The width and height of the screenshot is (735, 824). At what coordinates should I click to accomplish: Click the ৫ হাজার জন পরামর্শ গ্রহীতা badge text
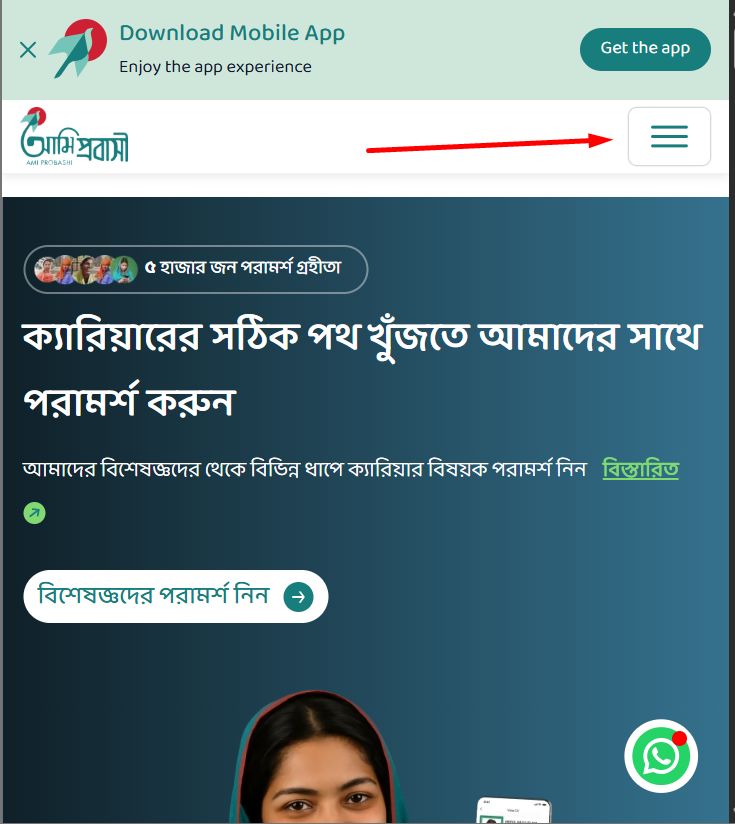point(243,267)
